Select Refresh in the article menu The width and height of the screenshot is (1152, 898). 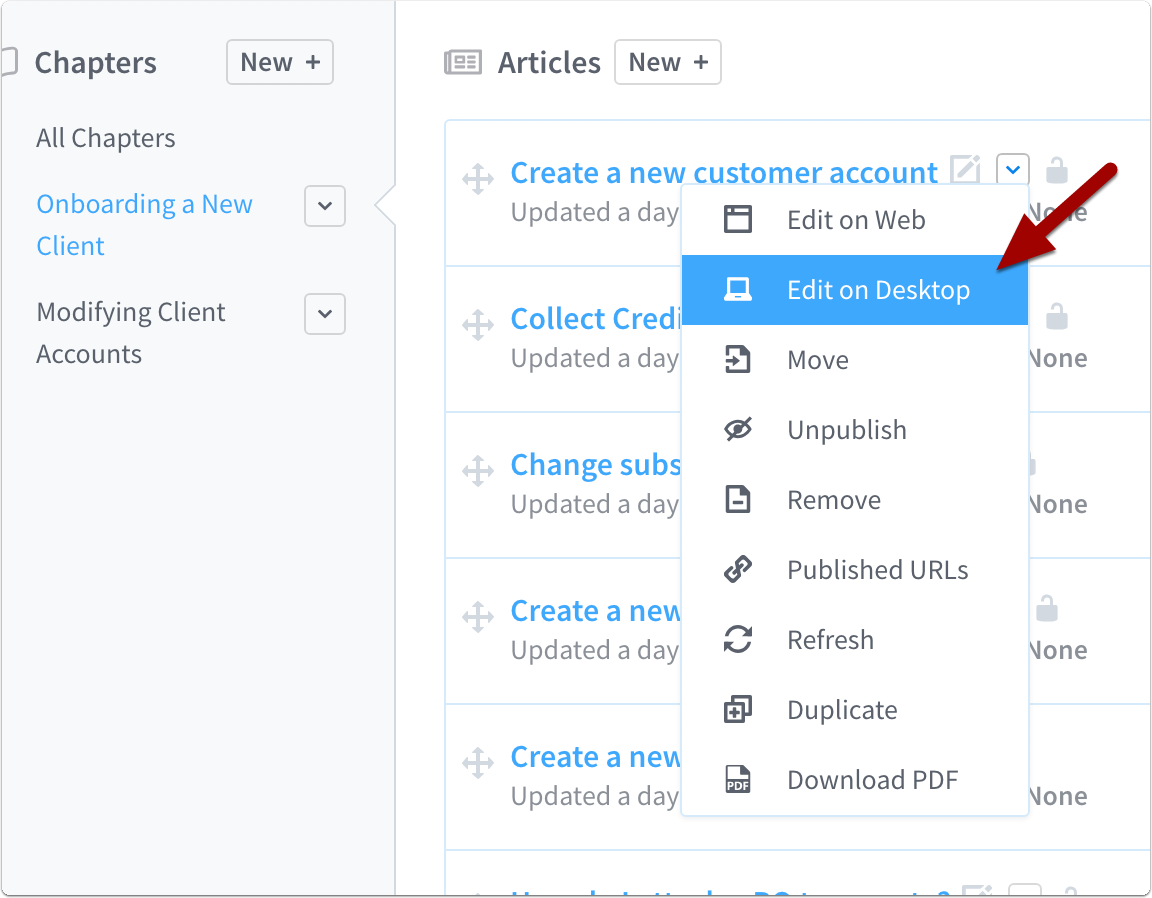[x=854, y=639]
